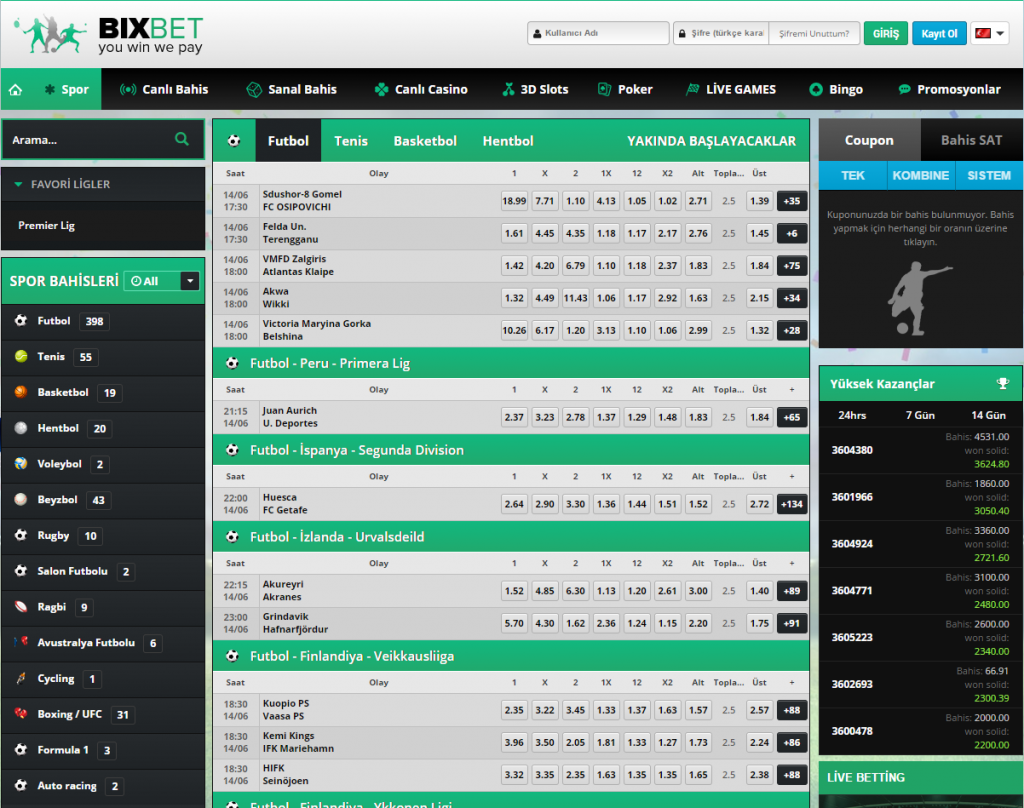Expand +134 more bets for Huesca match
The height and width of the screenshot is (808, 1024).
pyautogui.click(x=792, y=504)
